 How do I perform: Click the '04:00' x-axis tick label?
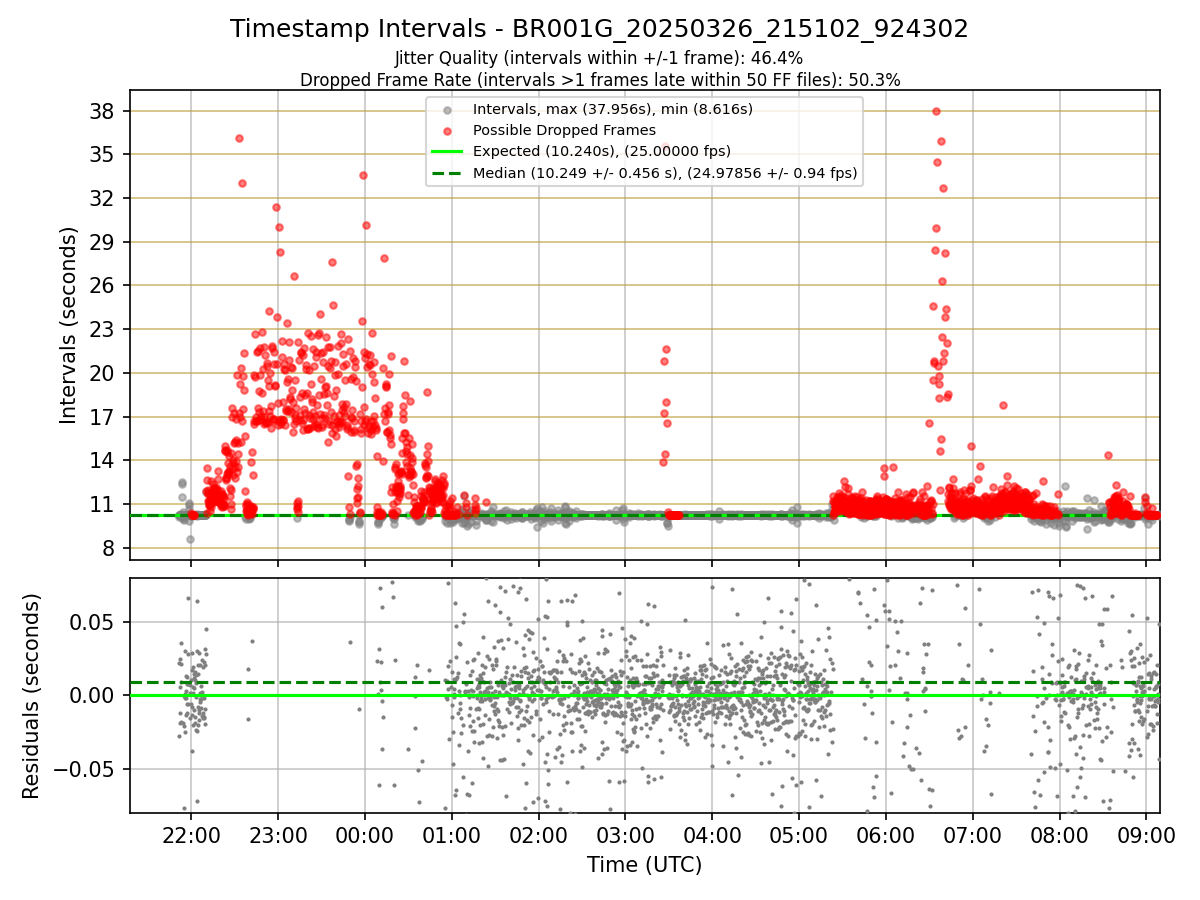pos(712,835)
